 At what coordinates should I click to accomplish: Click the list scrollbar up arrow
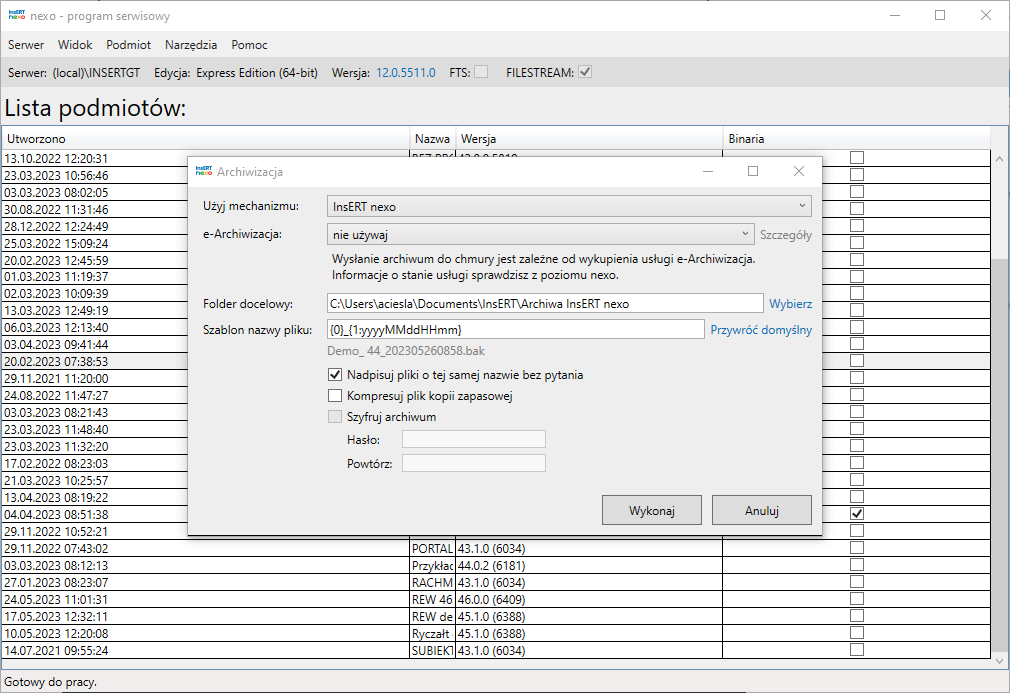pos(1000,159)
